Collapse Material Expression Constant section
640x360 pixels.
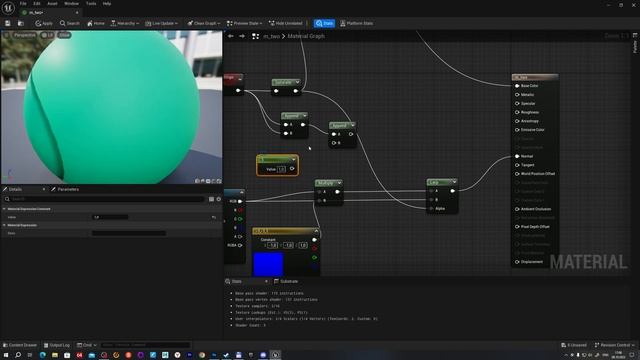(x=4, y=209)
